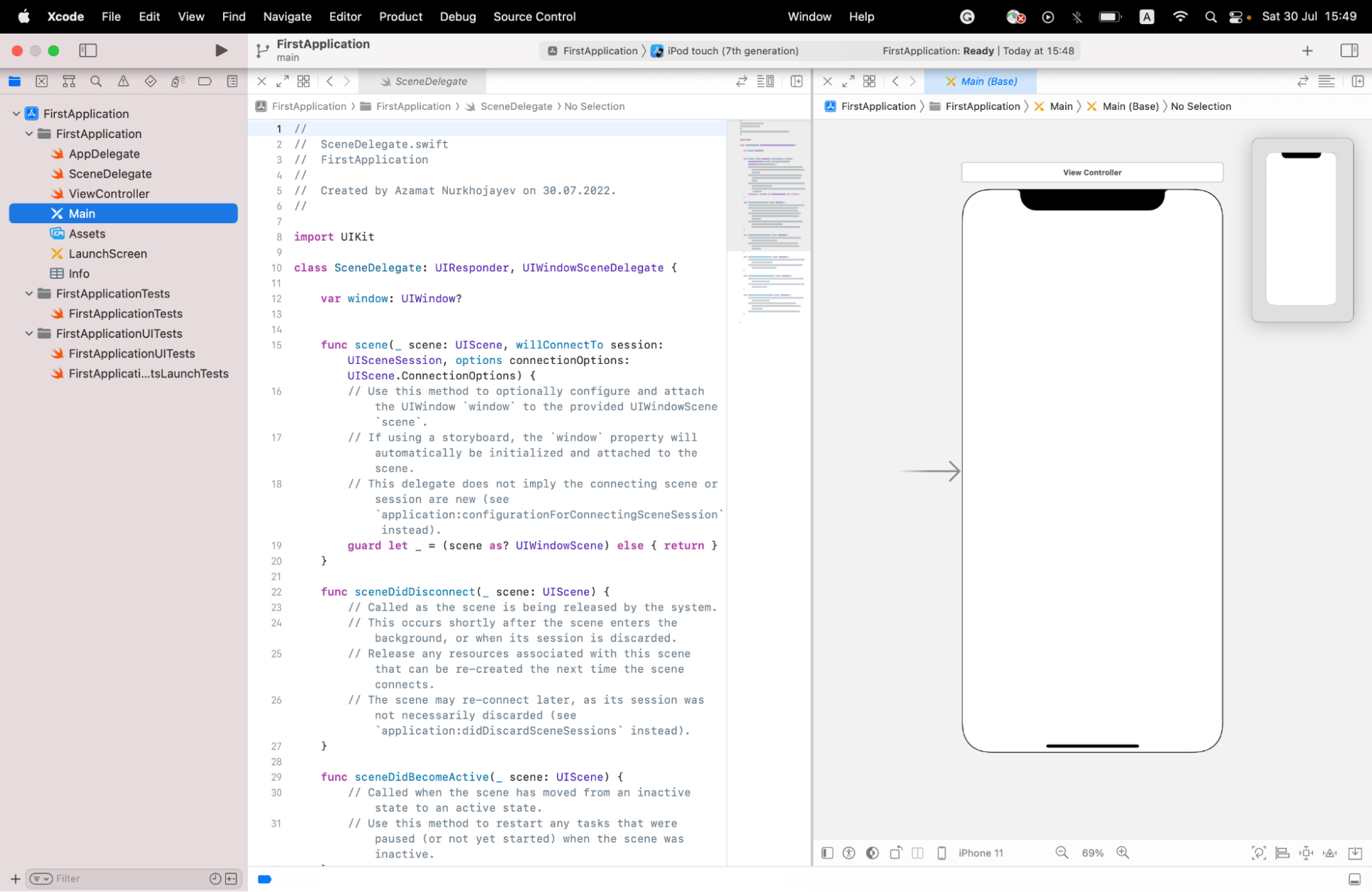Switch to the Main (Base) tab

click(981, 81)
